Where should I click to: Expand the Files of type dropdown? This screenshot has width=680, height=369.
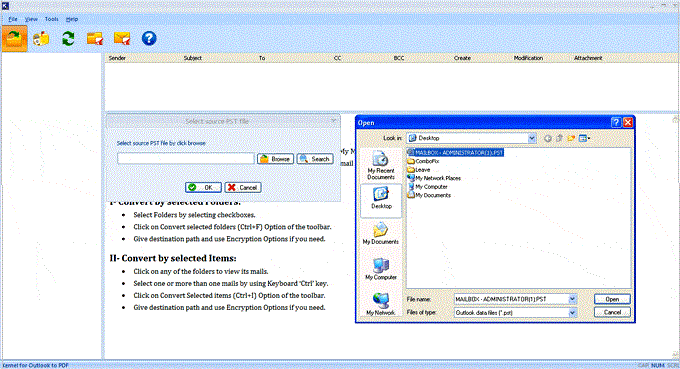point(572,313)
